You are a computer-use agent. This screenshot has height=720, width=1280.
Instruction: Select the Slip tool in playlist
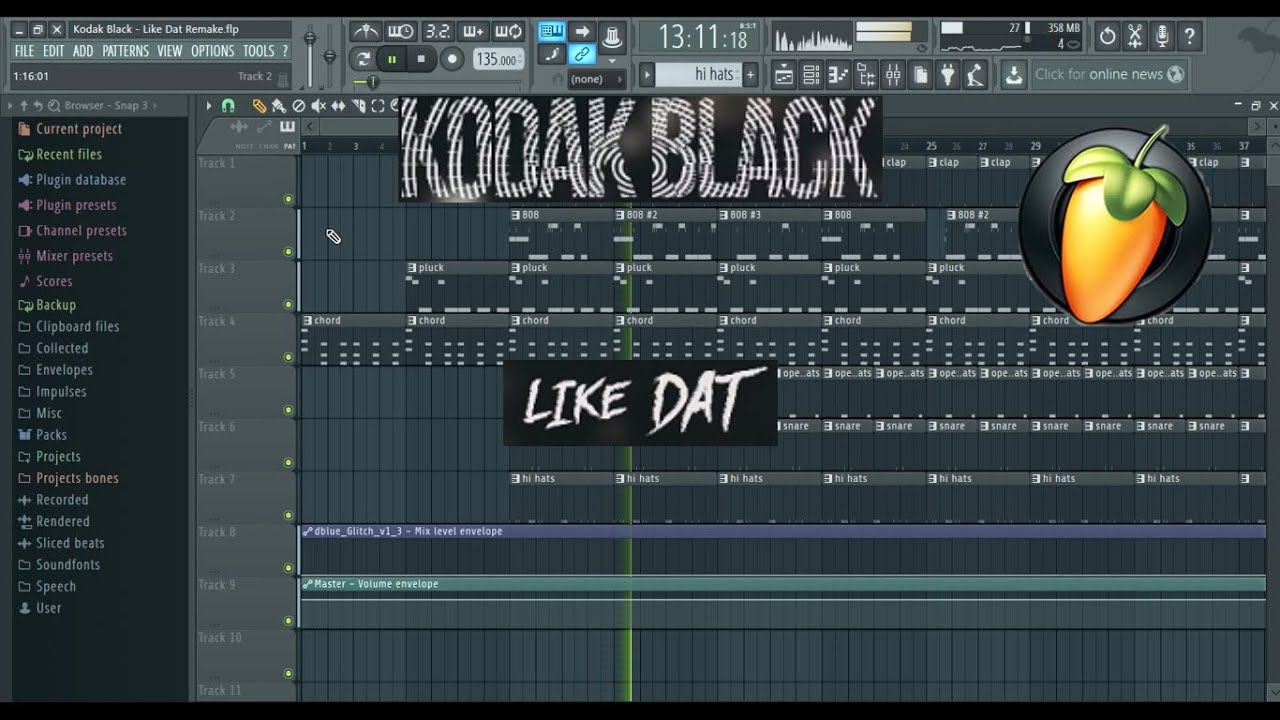(x=338, y=106)
